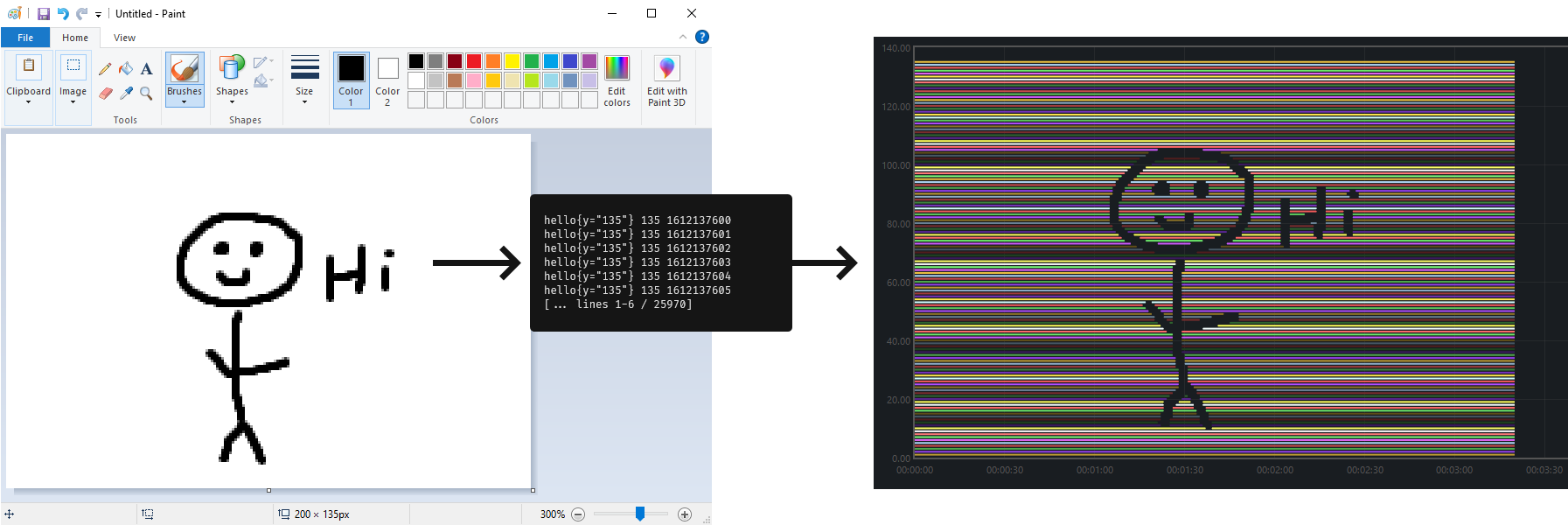This screenshot has width=1568, height=525.
Task: Click the drawn smiley face on canvas
Action: 240,259
